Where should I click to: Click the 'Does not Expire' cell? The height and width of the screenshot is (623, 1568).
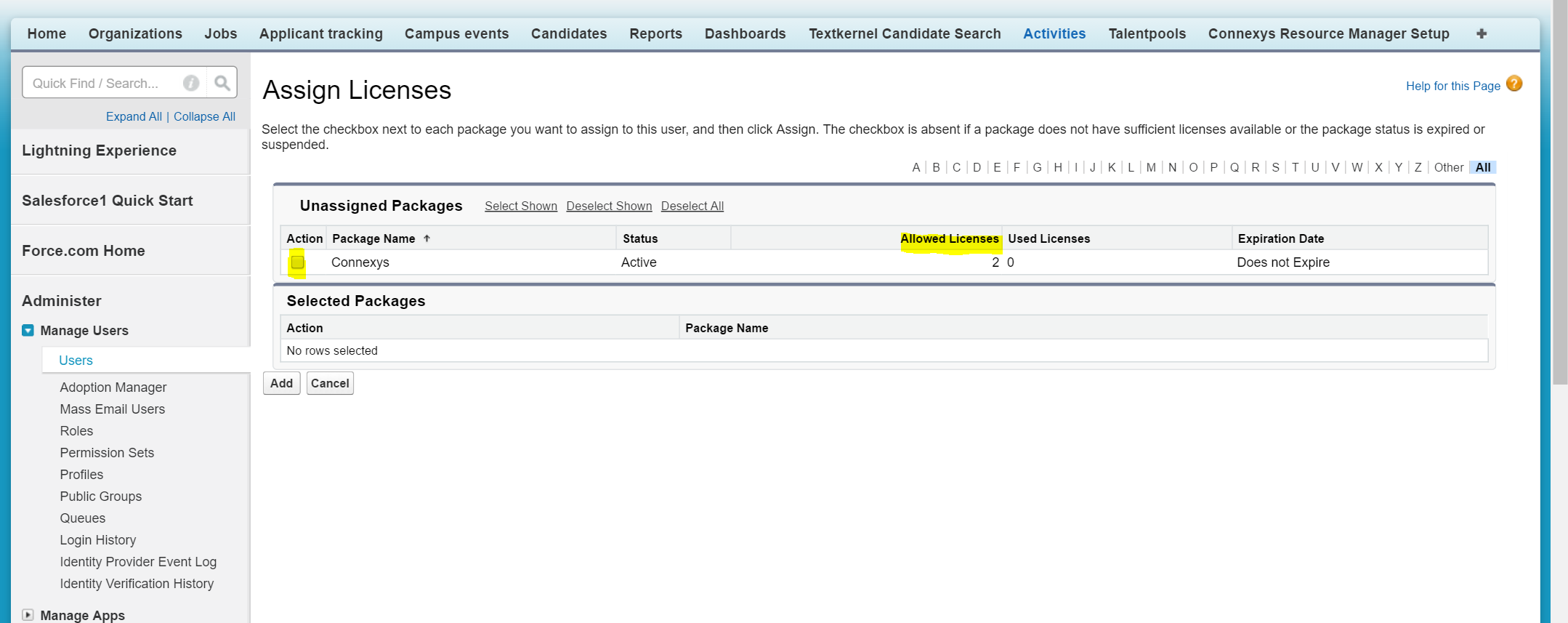(x=1283, y=262)
